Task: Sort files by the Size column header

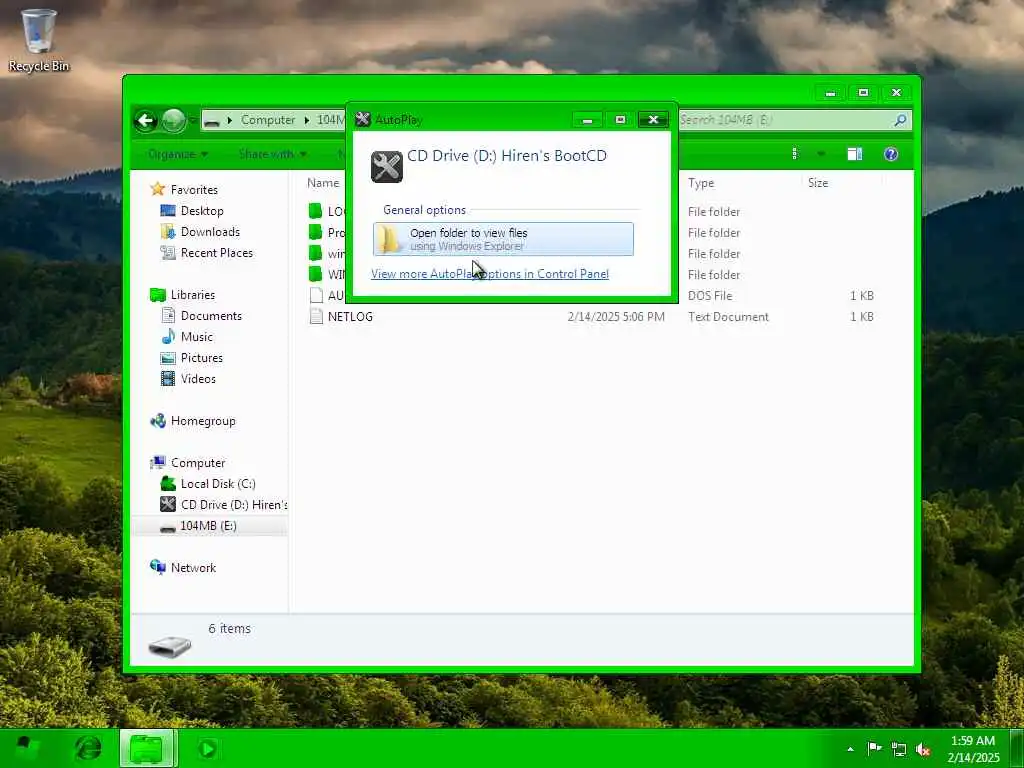Action: (818, 183)
